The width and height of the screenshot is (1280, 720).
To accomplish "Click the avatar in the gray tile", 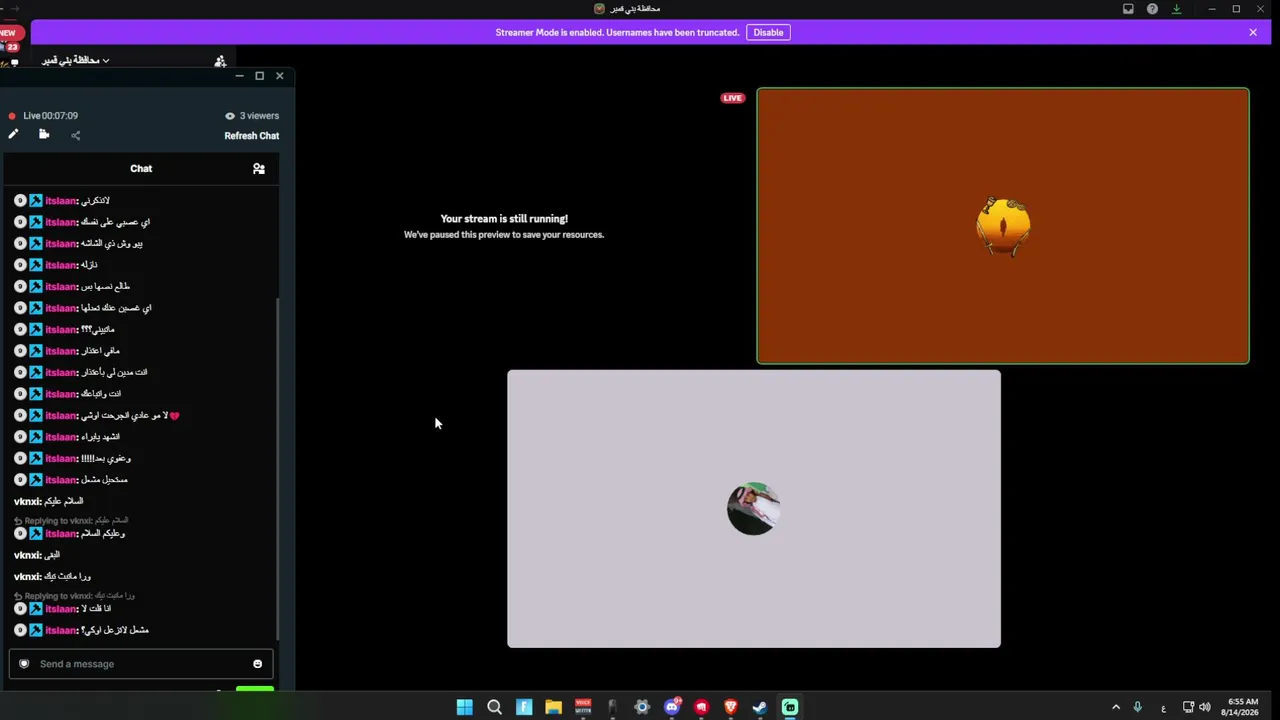I will pos(753,509).
